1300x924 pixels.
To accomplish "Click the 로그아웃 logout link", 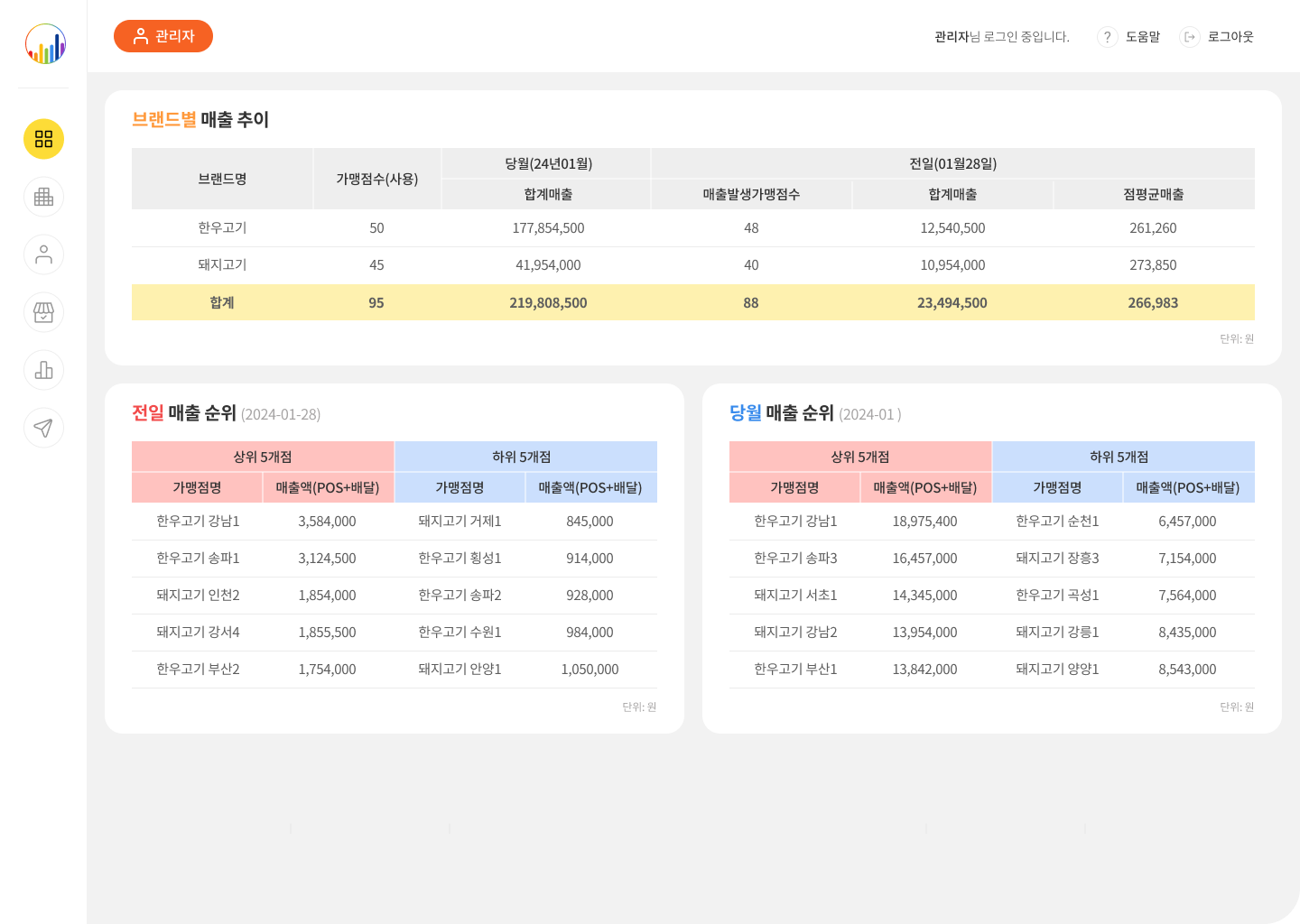I will click(1230, 37).
